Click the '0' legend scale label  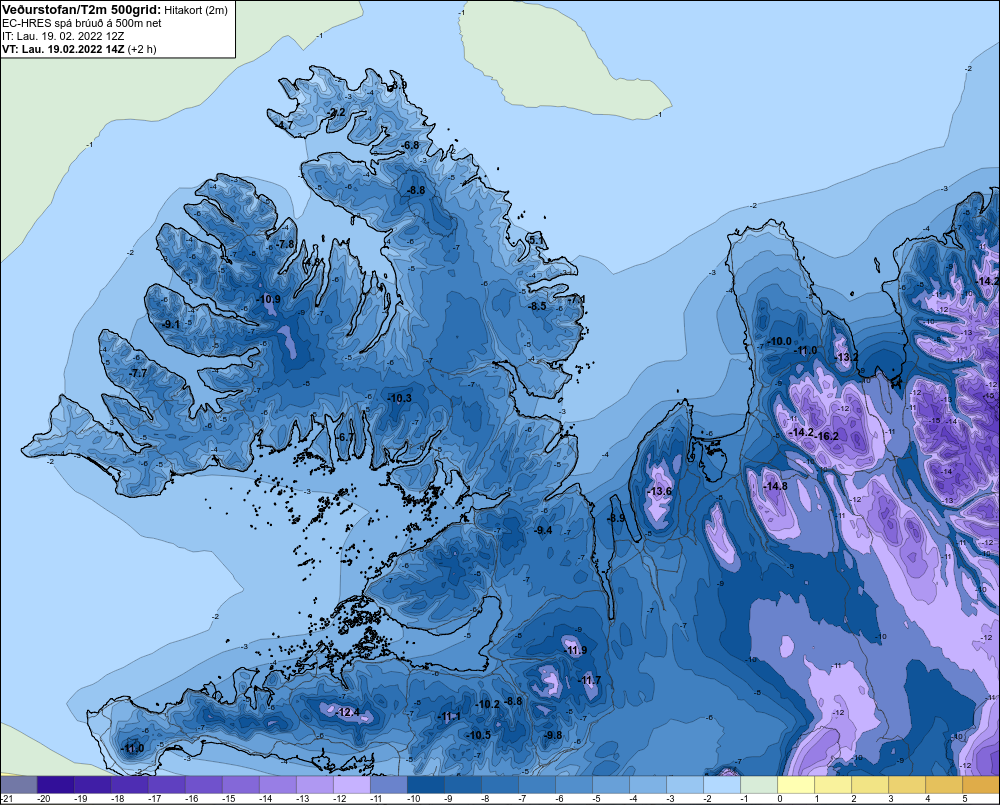click(780, 799)
